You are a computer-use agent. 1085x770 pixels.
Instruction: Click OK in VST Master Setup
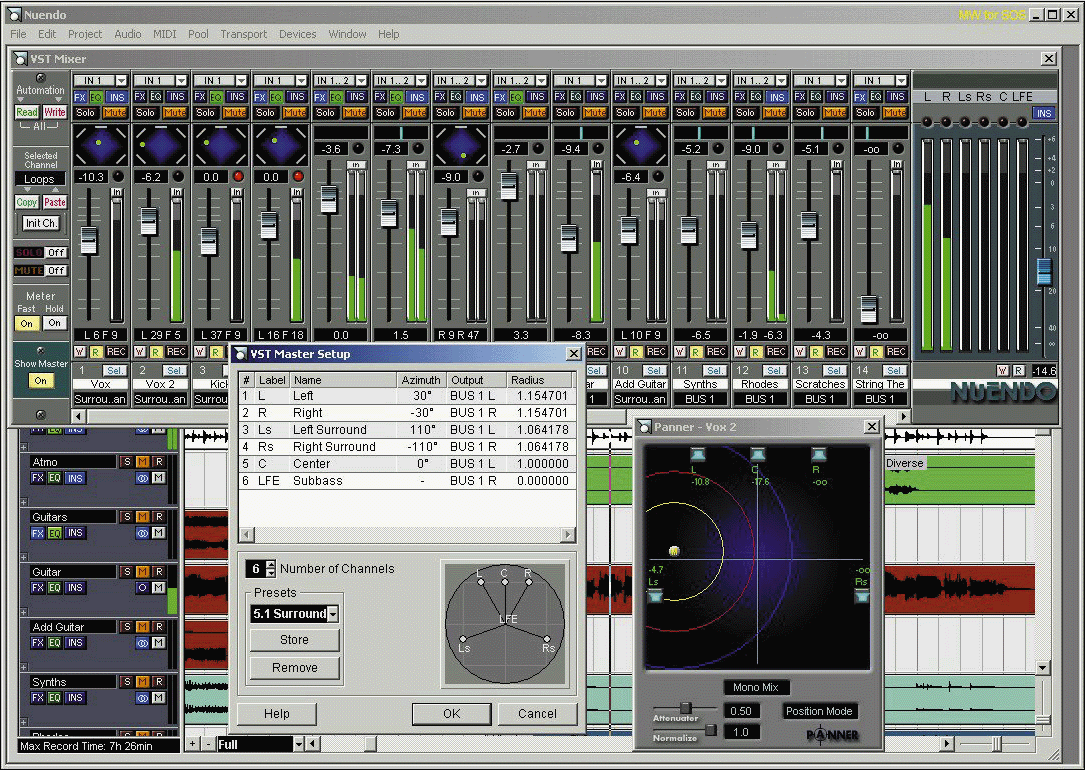(452, 714)
